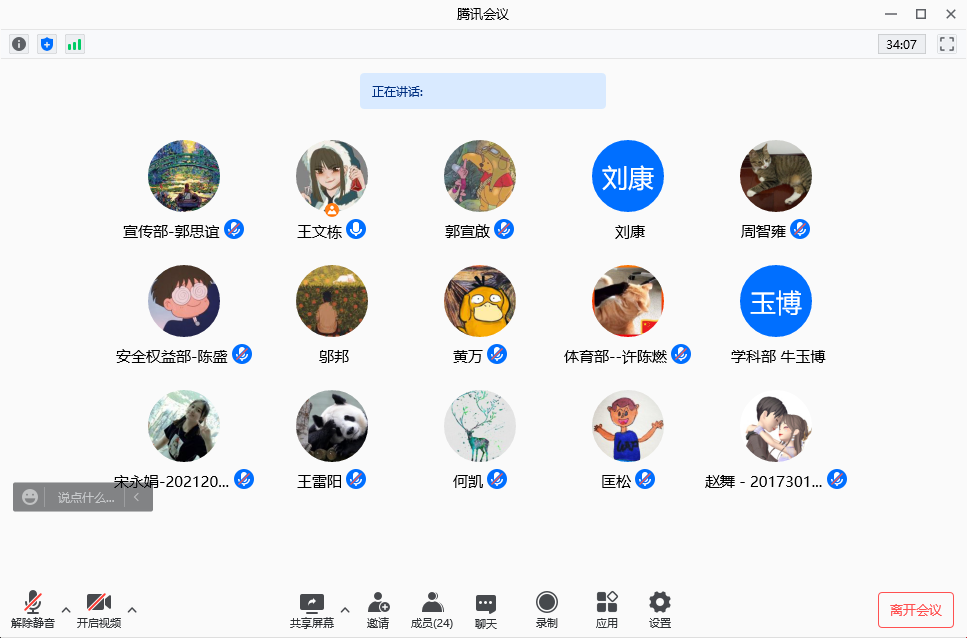Screen dimensions: 967x638
Task: Click the blue security shield icon
Action: click(47, 44)
